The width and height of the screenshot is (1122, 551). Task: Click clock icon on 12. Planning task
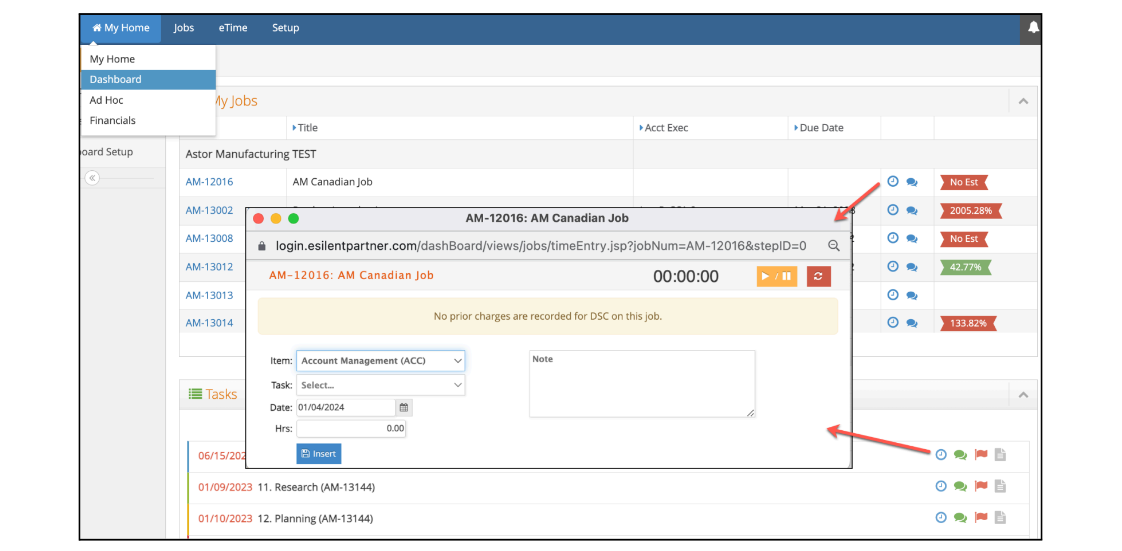[x=941, y=517]
